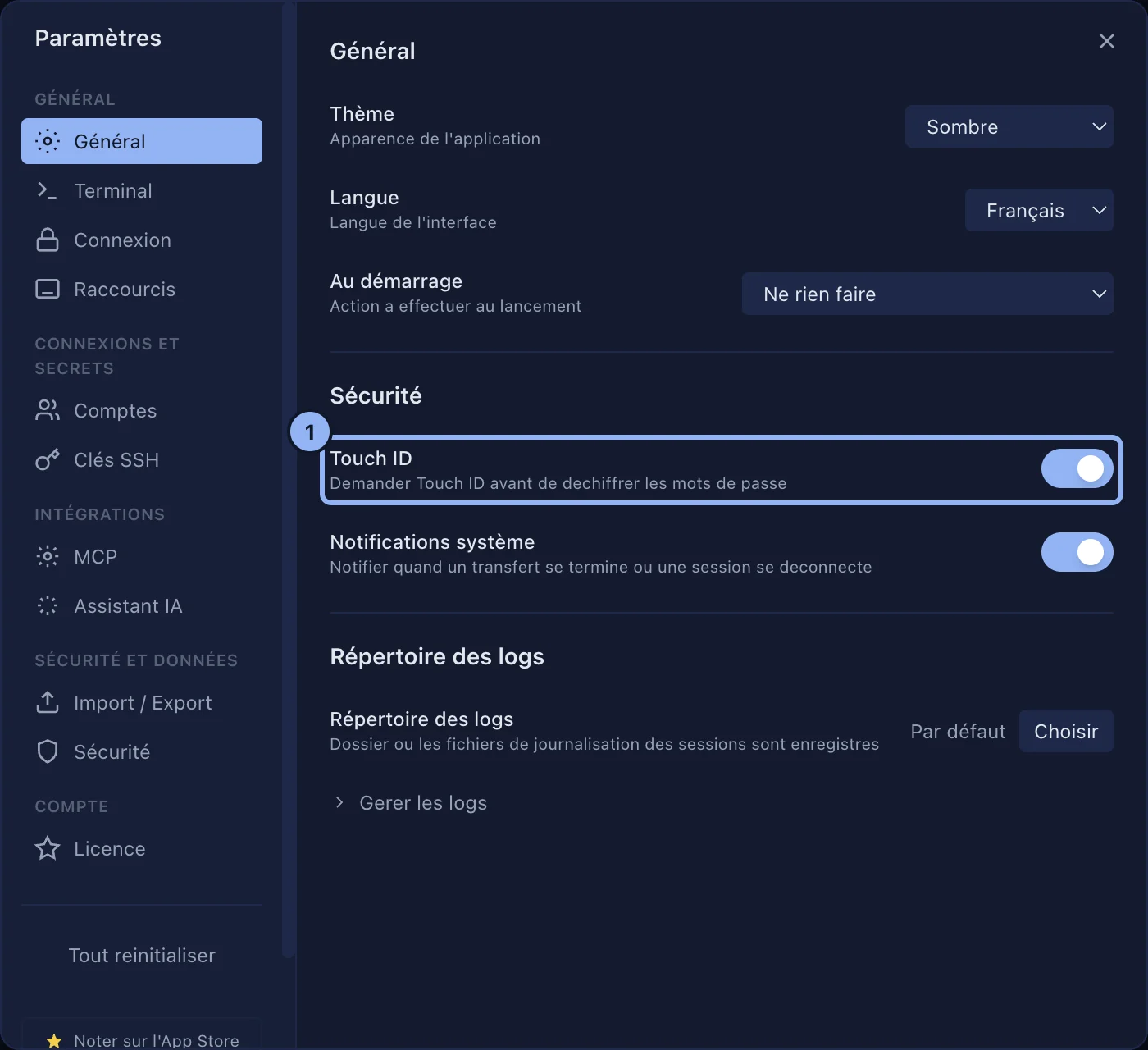
Task: Open the Au démarrage dropdown
Action: coord(927,294)
